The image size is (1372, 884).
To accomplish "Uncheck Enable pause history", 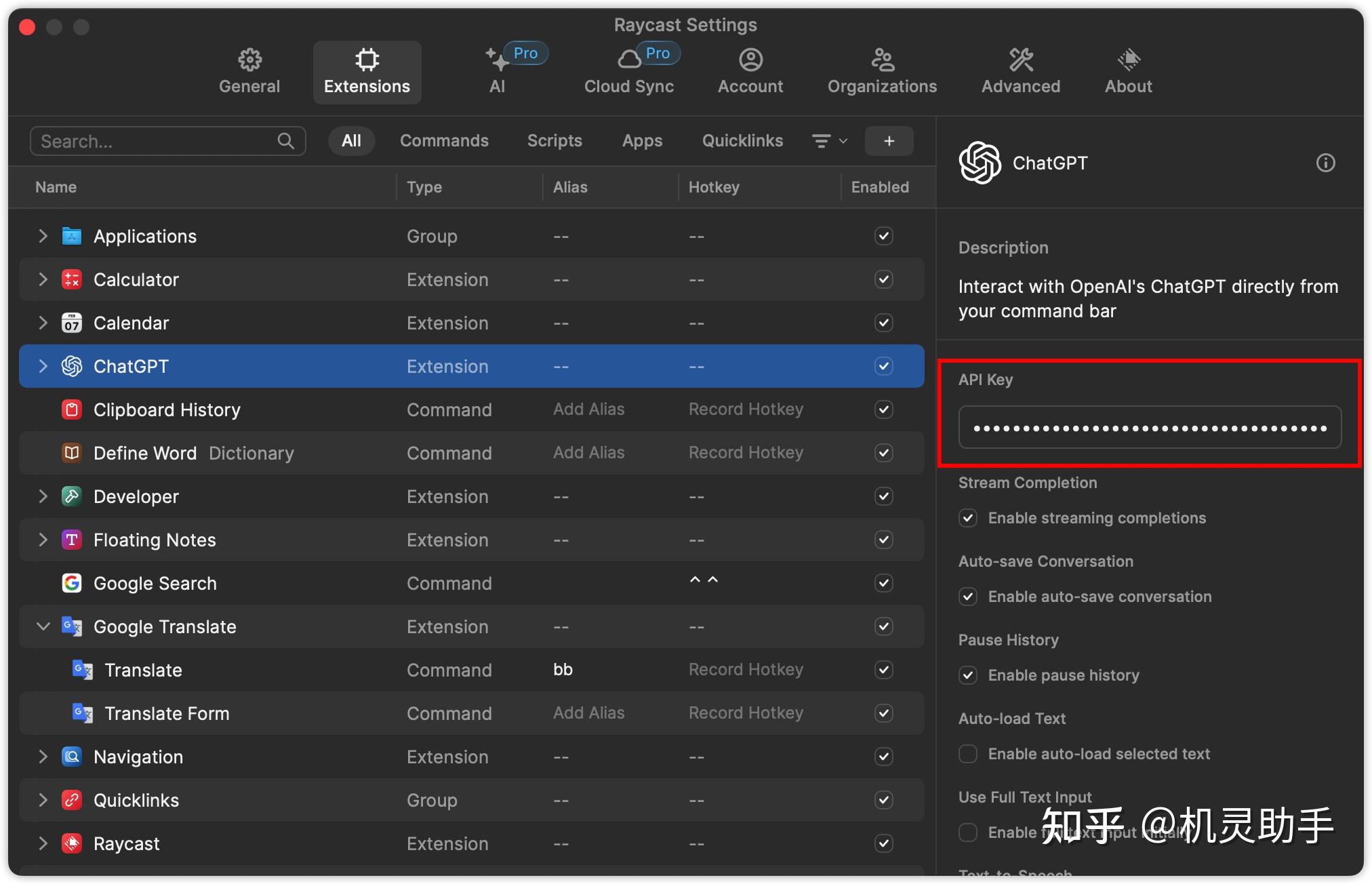I will click(968, 675).
